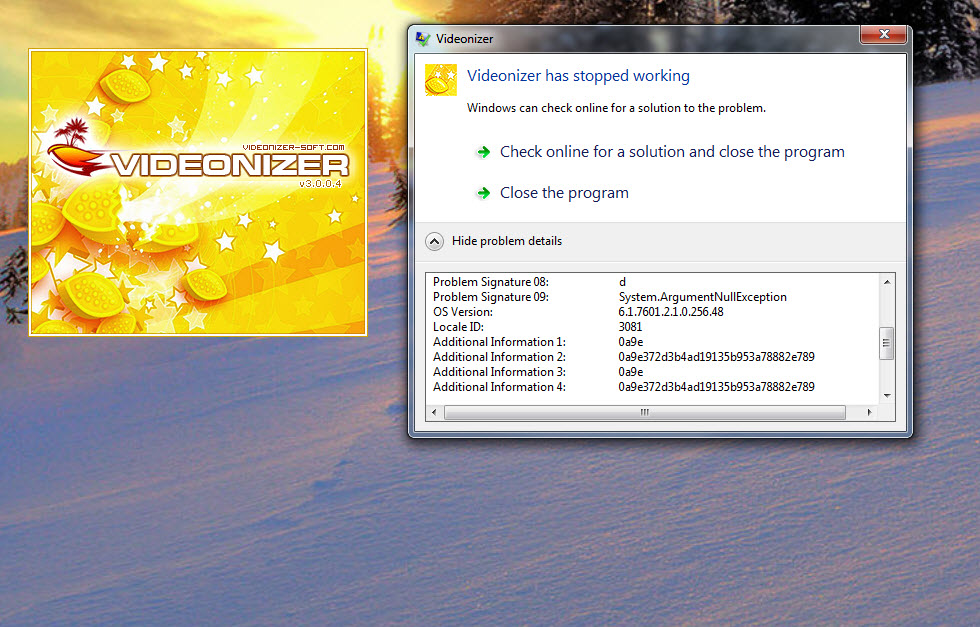Select the Problem Signature 08 label

(491, 282)
